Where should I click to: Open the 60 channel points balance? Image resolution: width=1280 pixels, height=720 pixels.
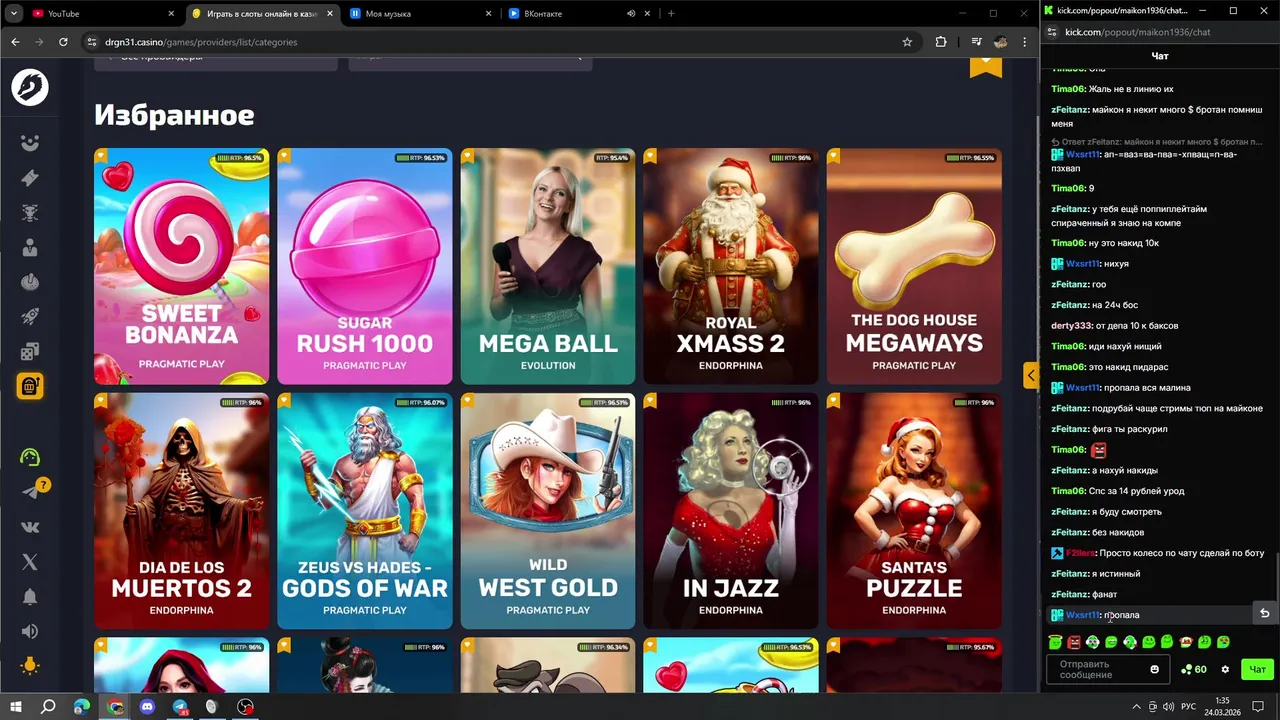[x=1194, y=669]
